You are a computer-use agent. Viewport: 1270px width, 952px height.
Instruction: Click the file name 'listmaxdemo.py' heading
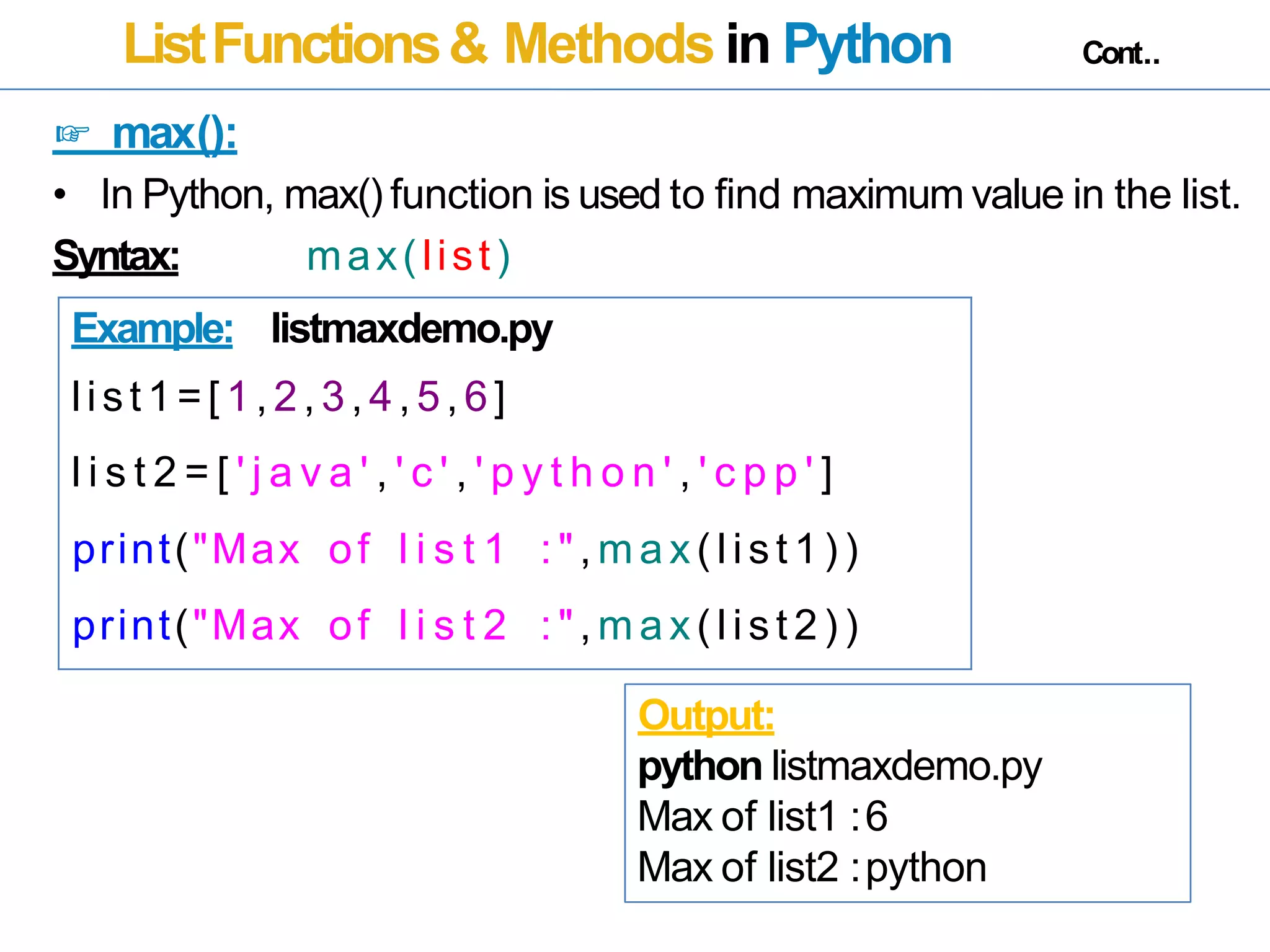[x=412, y=329]
